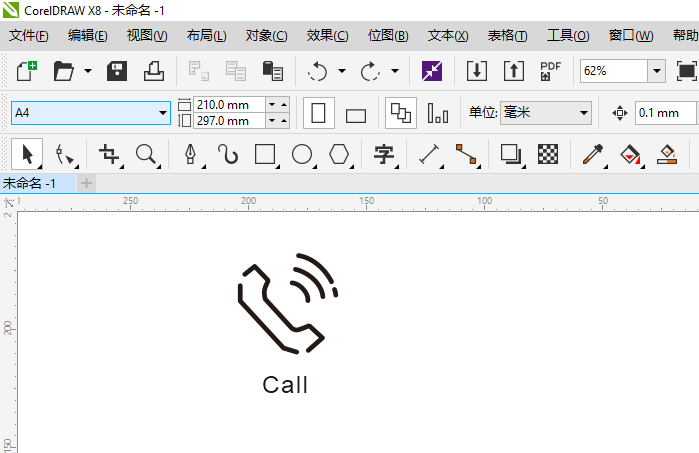699x453 pixels.
Task: Select the Rectangle tool
Action: pos(266,155)
